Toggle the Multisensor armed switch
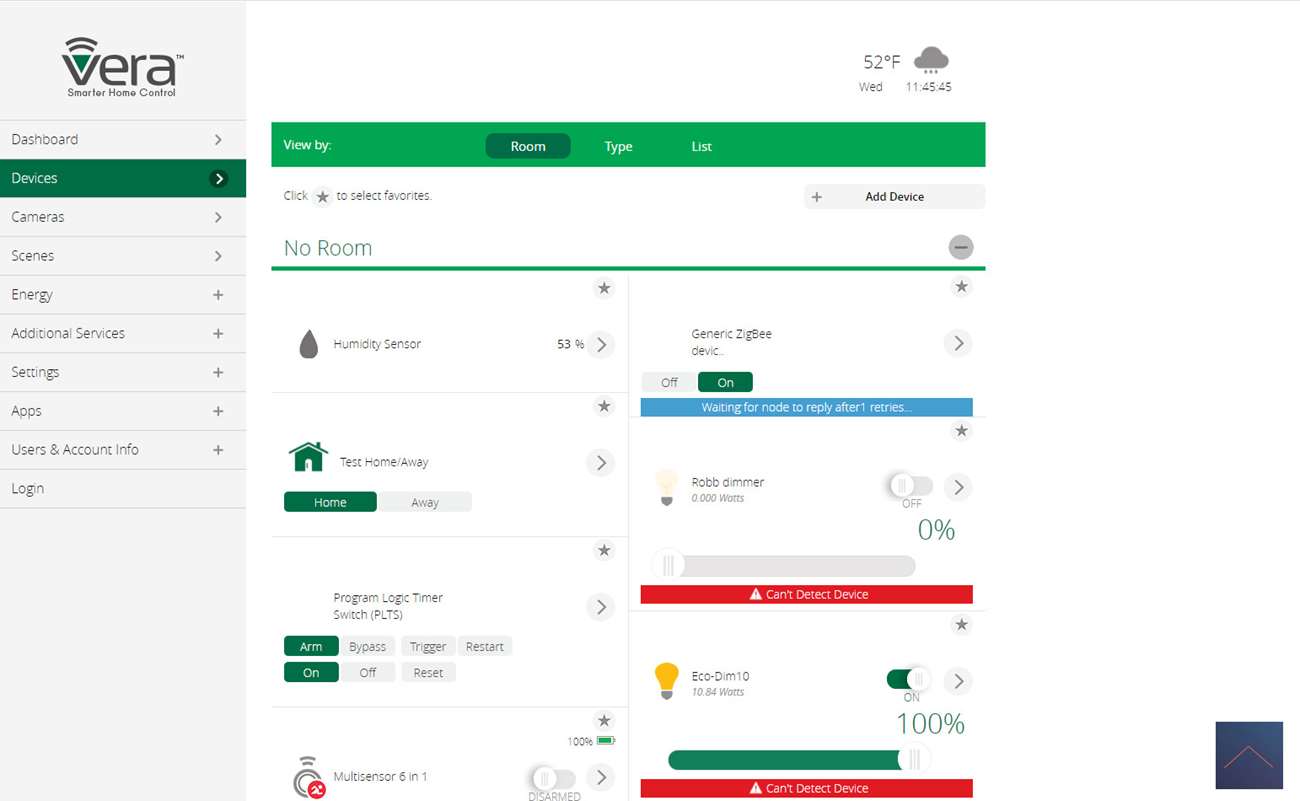The height and width of the screenshot is (801, 1300). [553, 778]
